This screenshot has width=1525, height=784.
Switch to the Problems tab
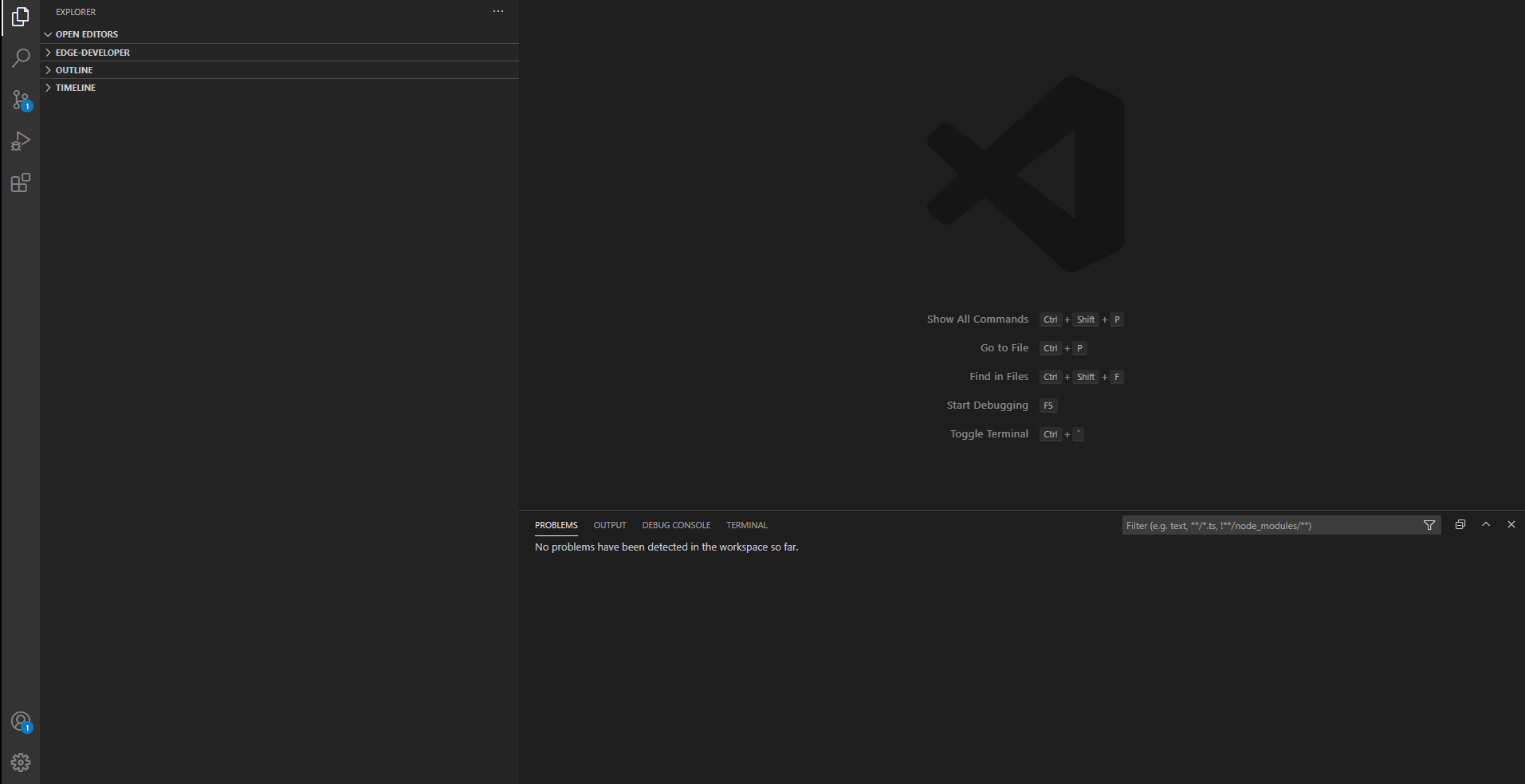(556, 525)
